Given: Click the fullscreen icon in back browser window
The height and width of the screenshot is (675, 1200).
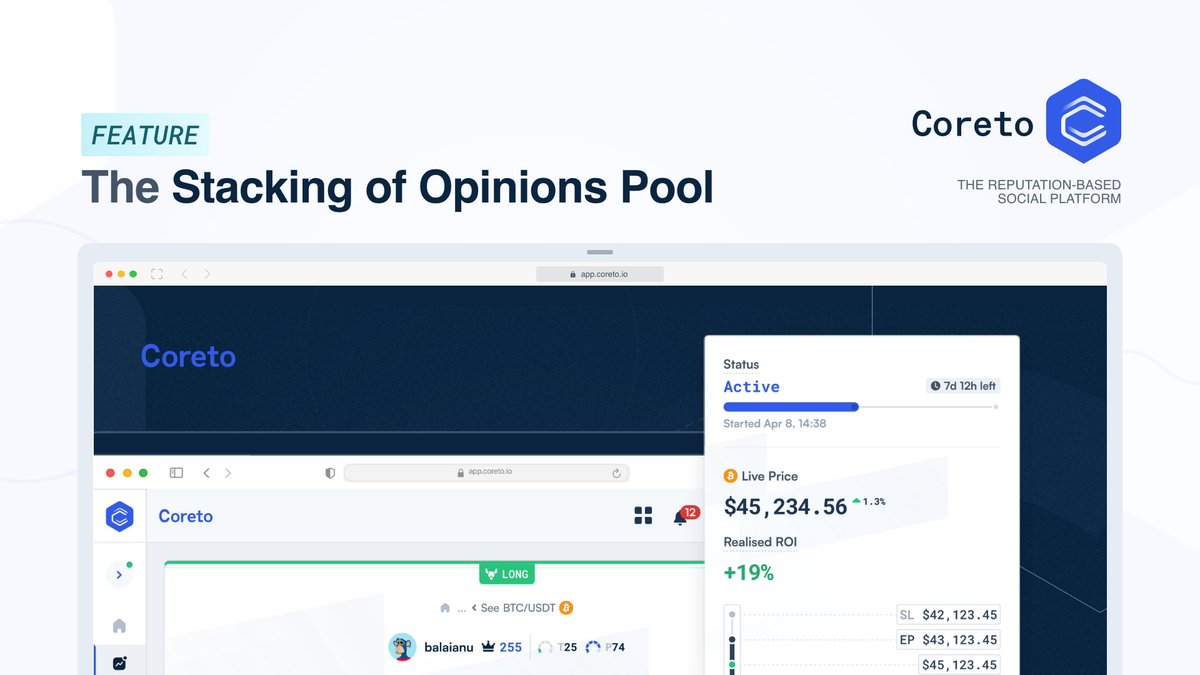Looking at the screenshot, I should click(x=156, y=274).
